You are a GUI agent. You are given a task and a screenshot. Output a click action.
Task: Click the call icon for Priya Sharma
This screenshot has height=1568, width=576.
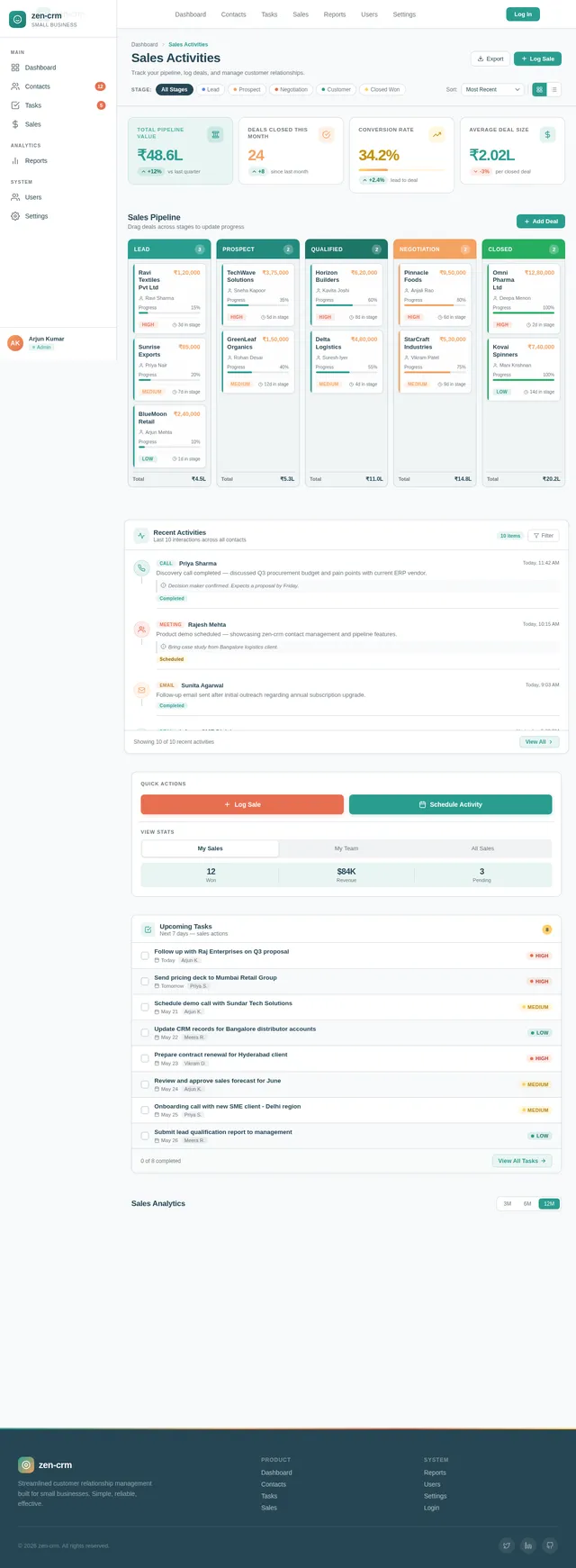point(141,568)
